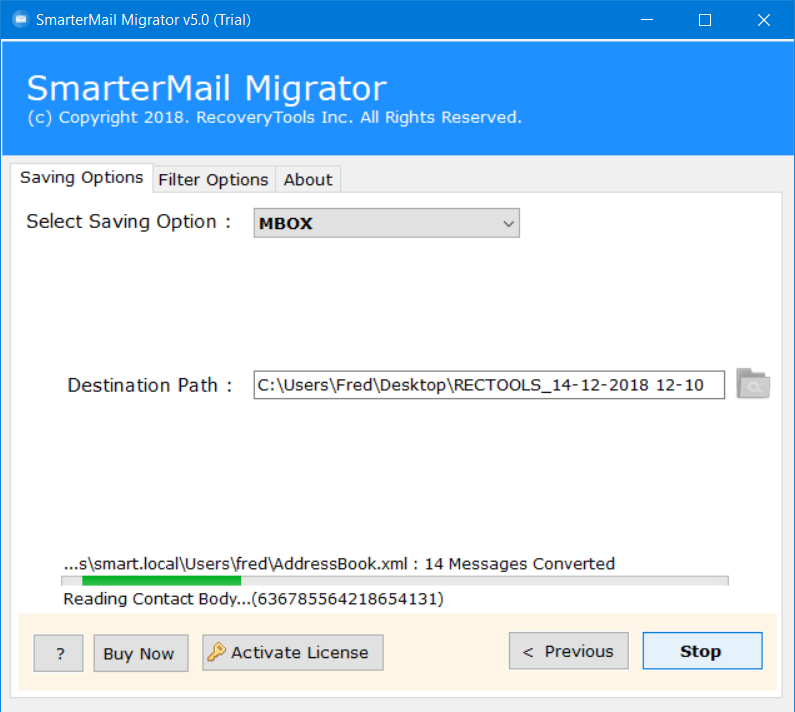Click into the Destination Path field

489,385
